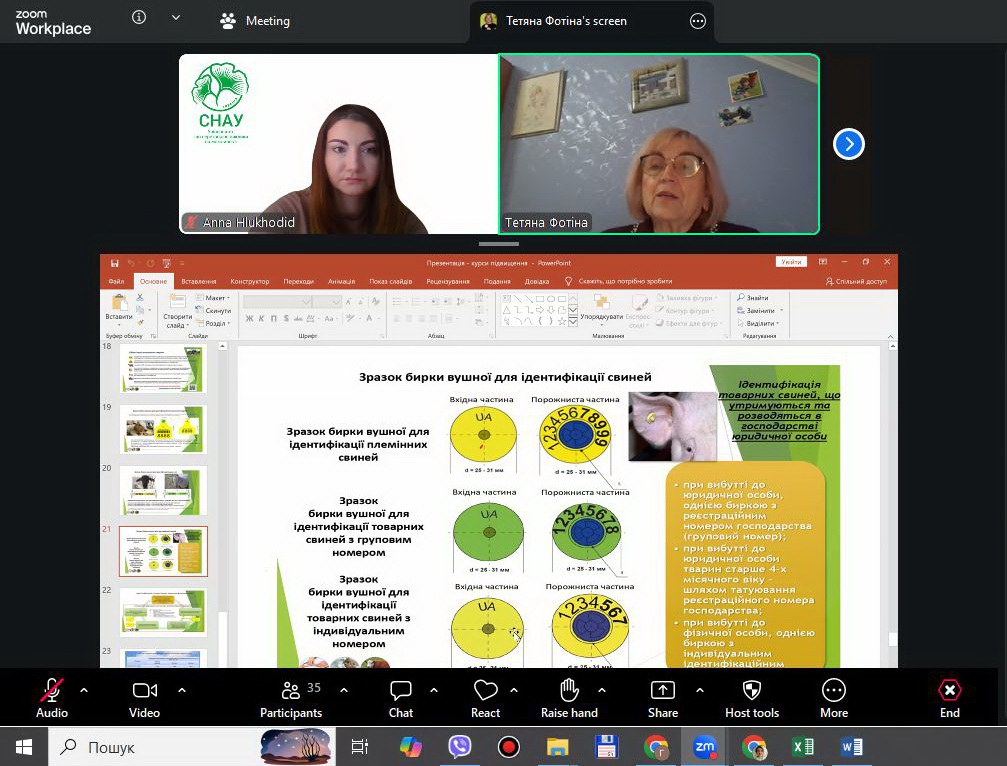
Task: Open Viber from the taskbar
Action: 460,747
